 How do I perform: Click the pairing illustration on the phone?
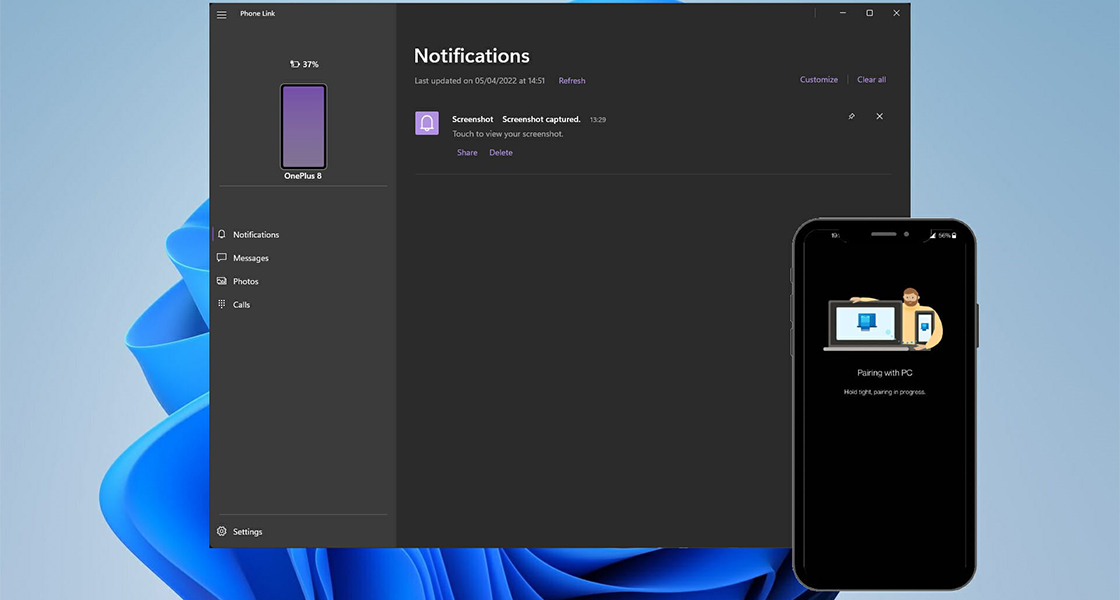click(x=884, y=319)
